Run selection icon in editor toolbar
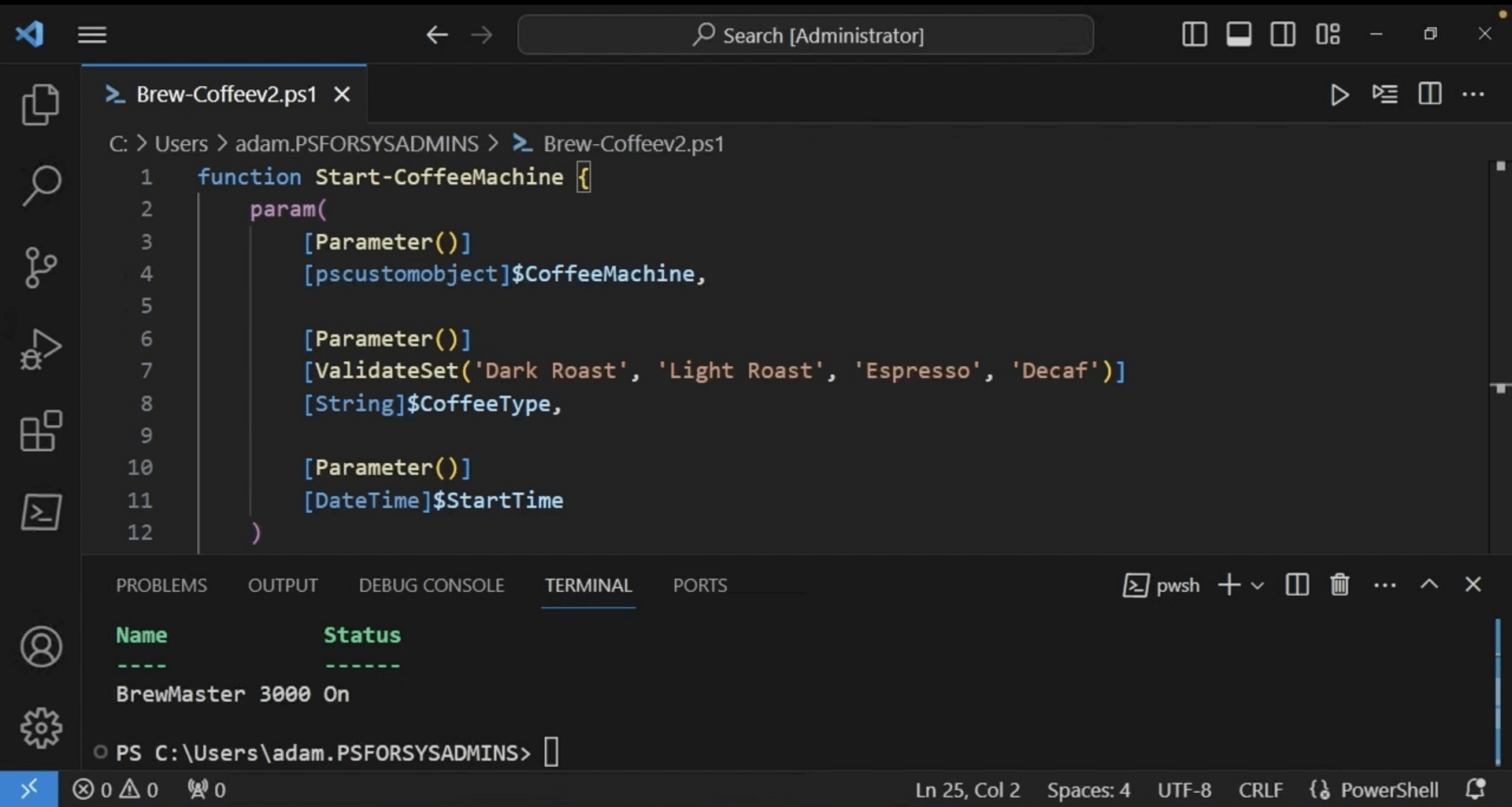Image resolution: width=1512 pixels, height=807 pixels. click(x=1384, y=94)
